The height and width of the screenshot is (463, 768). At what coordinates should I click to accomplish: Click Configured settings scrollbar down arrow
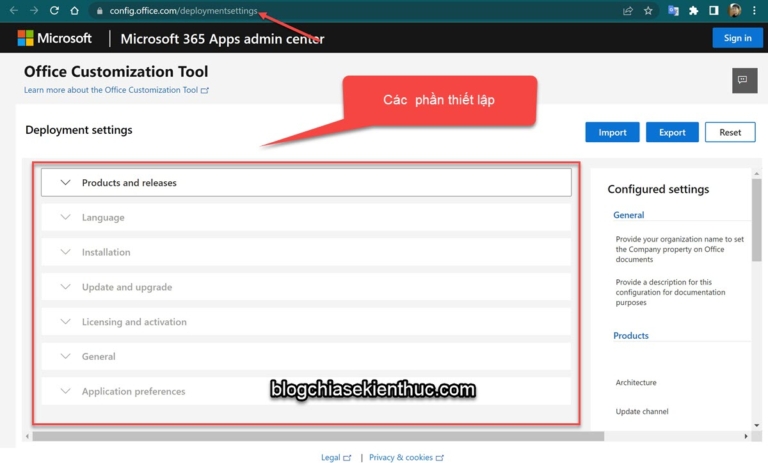(757, 425)
